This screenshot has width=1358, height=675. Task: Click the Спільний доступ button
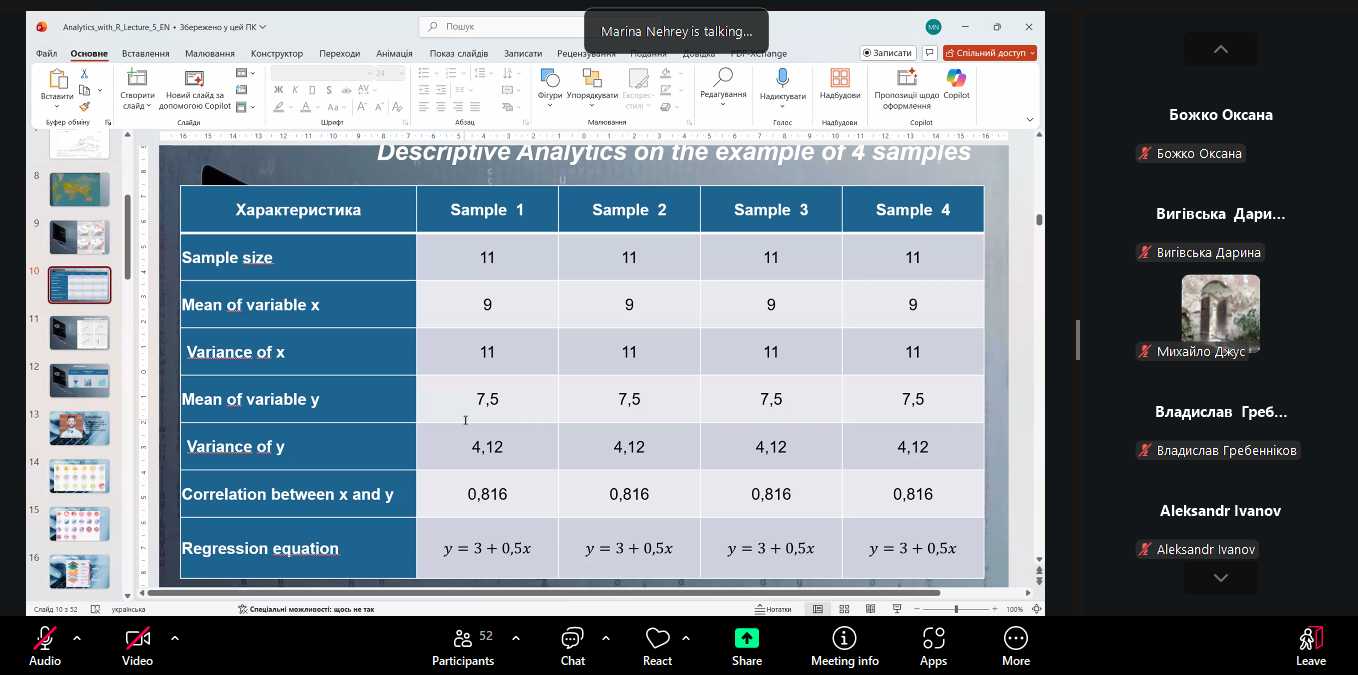989,53
